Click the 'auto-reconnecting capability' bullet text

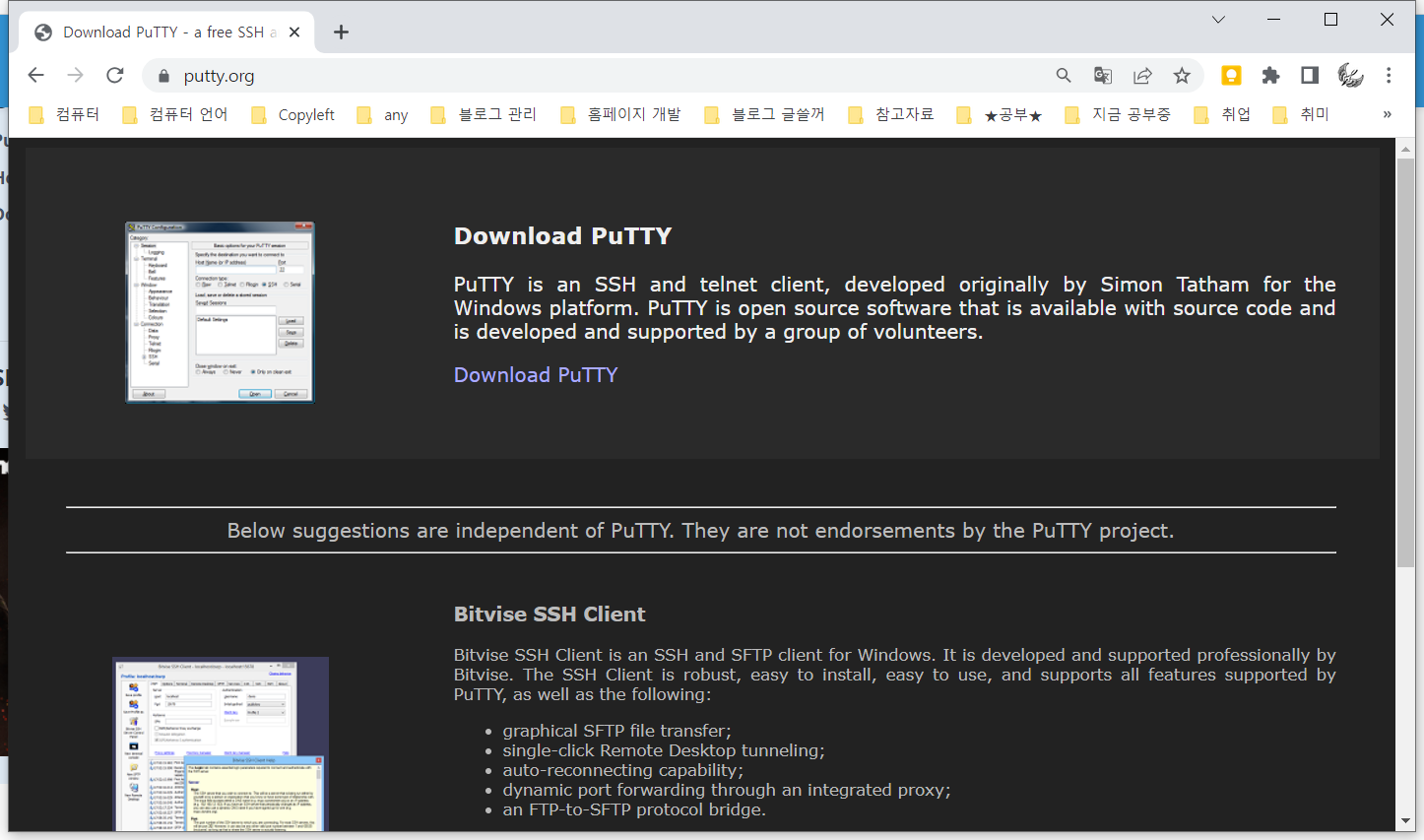tap(623, 770)
